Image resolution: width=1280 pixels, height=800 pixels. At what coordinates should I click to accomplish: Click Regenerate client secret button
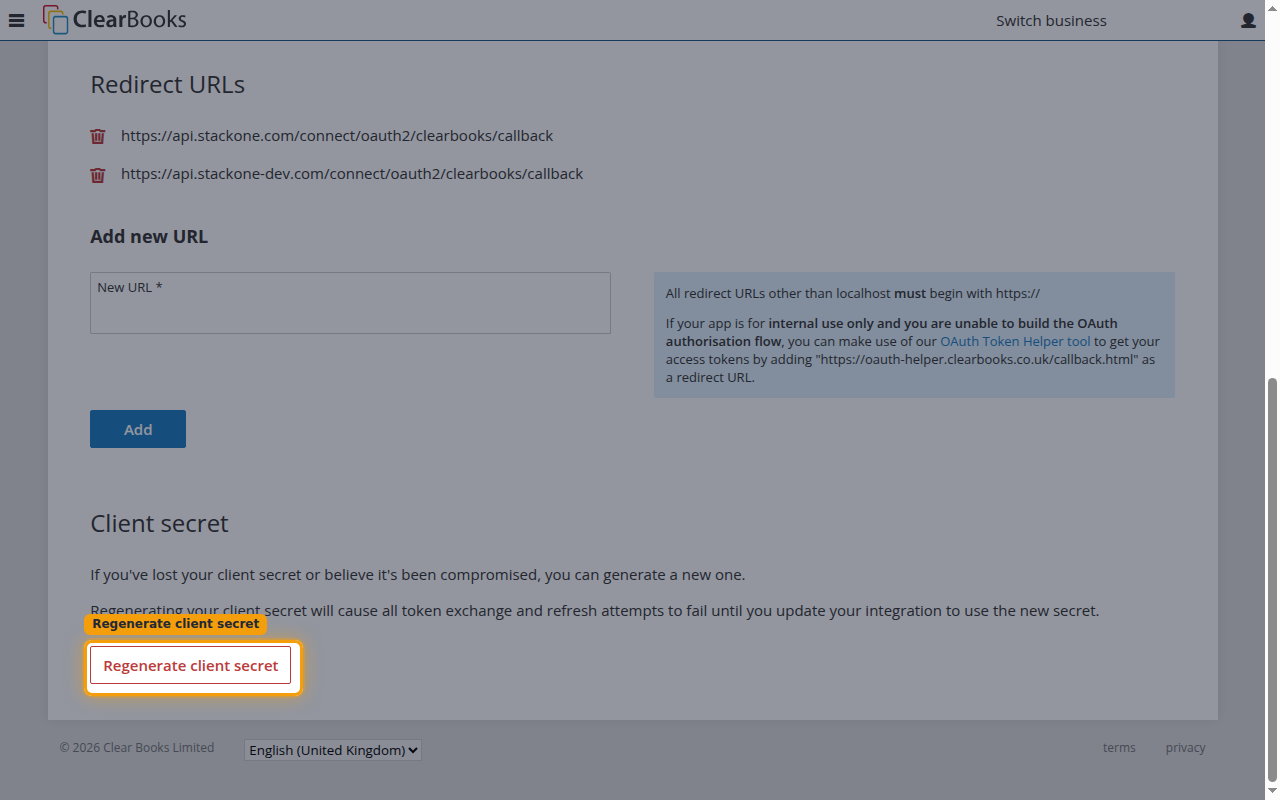[x=190, y=665]
